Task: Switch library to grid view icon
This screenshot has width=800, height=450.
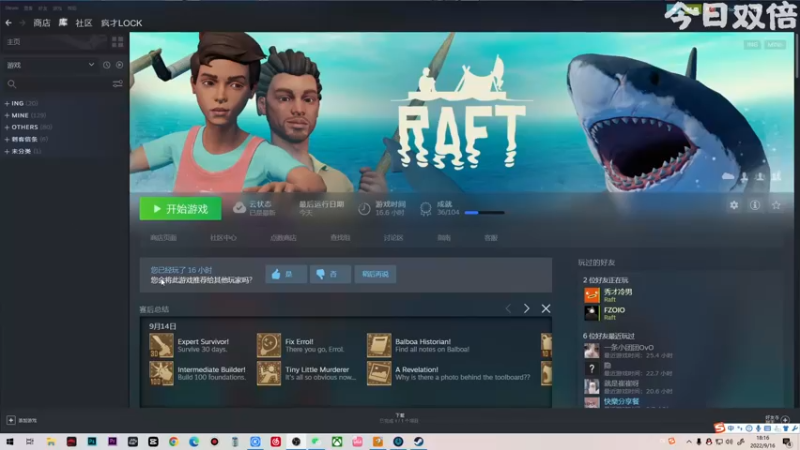Action: point(117,42)
